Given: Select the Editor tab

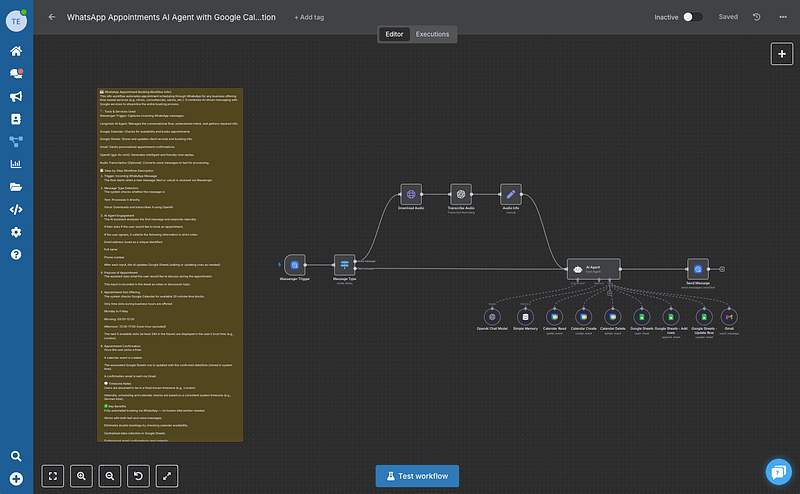Looking at the screenshot, I should pyautogui.click(x=394, y=34).
